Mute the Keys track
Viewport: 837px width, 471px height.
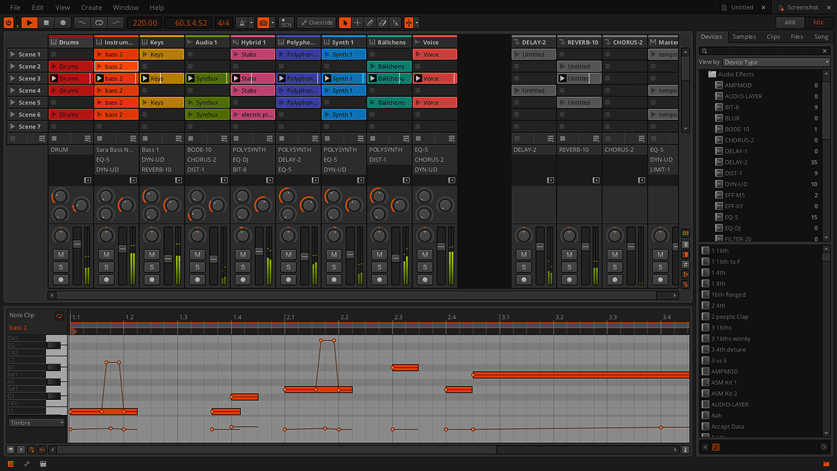tap(152, 255)
